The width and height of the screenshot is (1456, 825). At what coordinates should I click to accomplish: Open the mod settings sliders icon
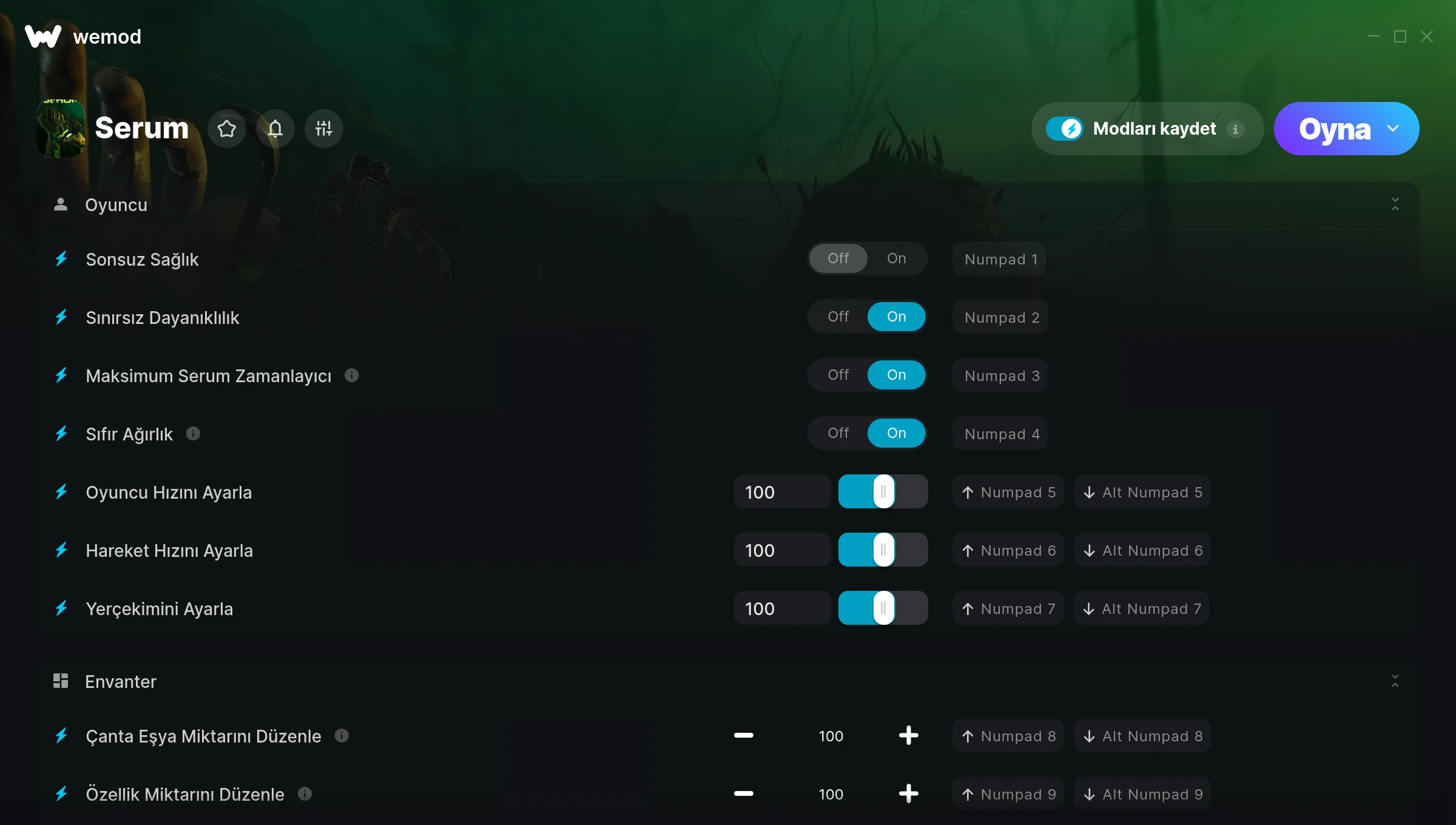point(324,129)
